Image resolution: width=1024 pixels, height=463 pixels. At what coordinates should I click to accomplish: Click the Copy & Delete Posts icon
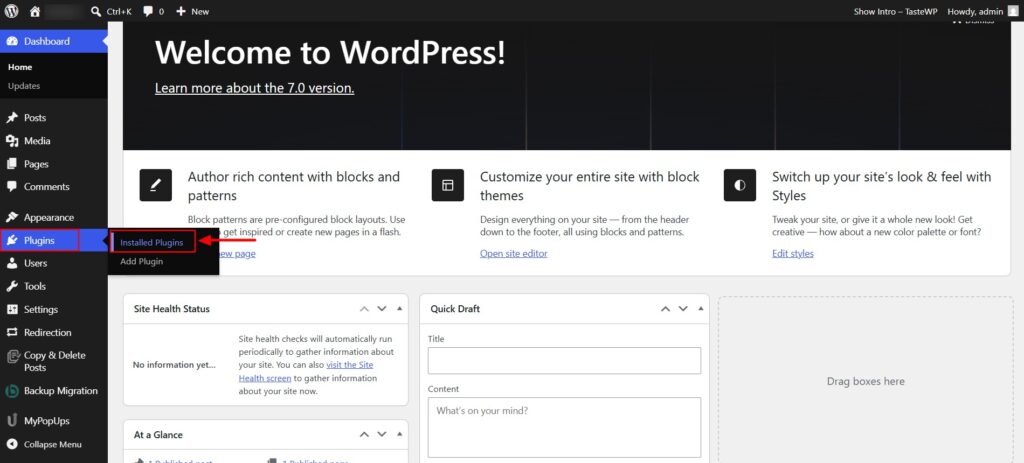tap(12, 356)
